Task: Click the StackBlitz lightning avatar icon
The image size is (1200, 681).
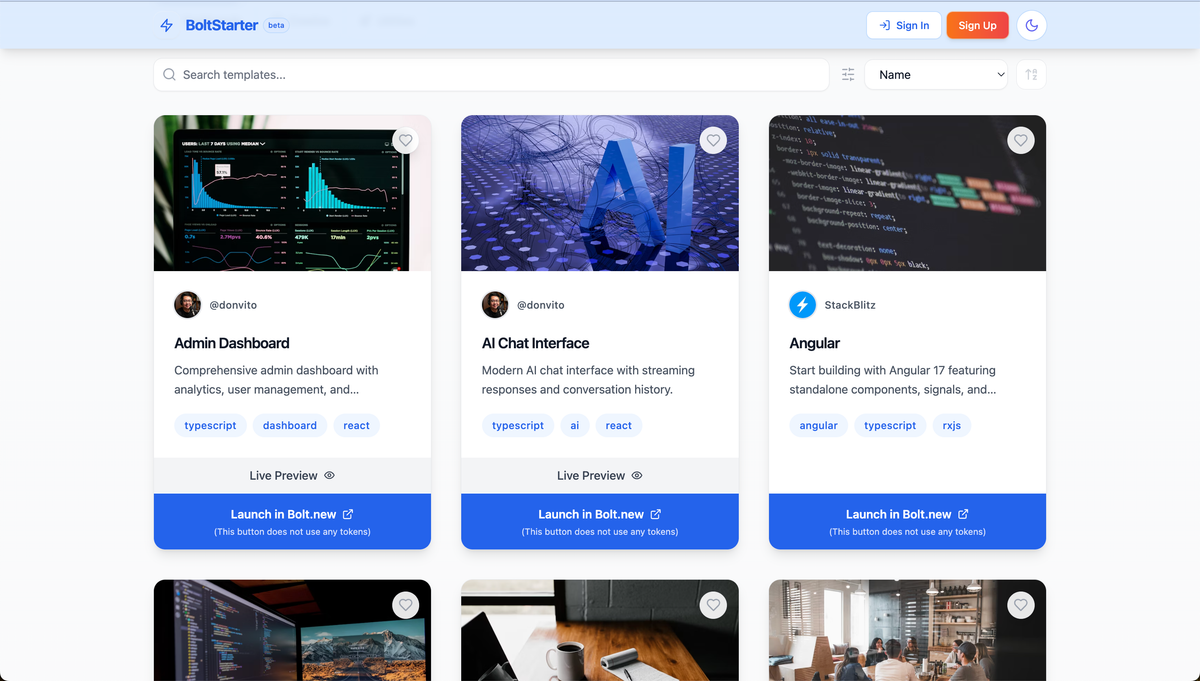Action: click(x=802, y=305)
